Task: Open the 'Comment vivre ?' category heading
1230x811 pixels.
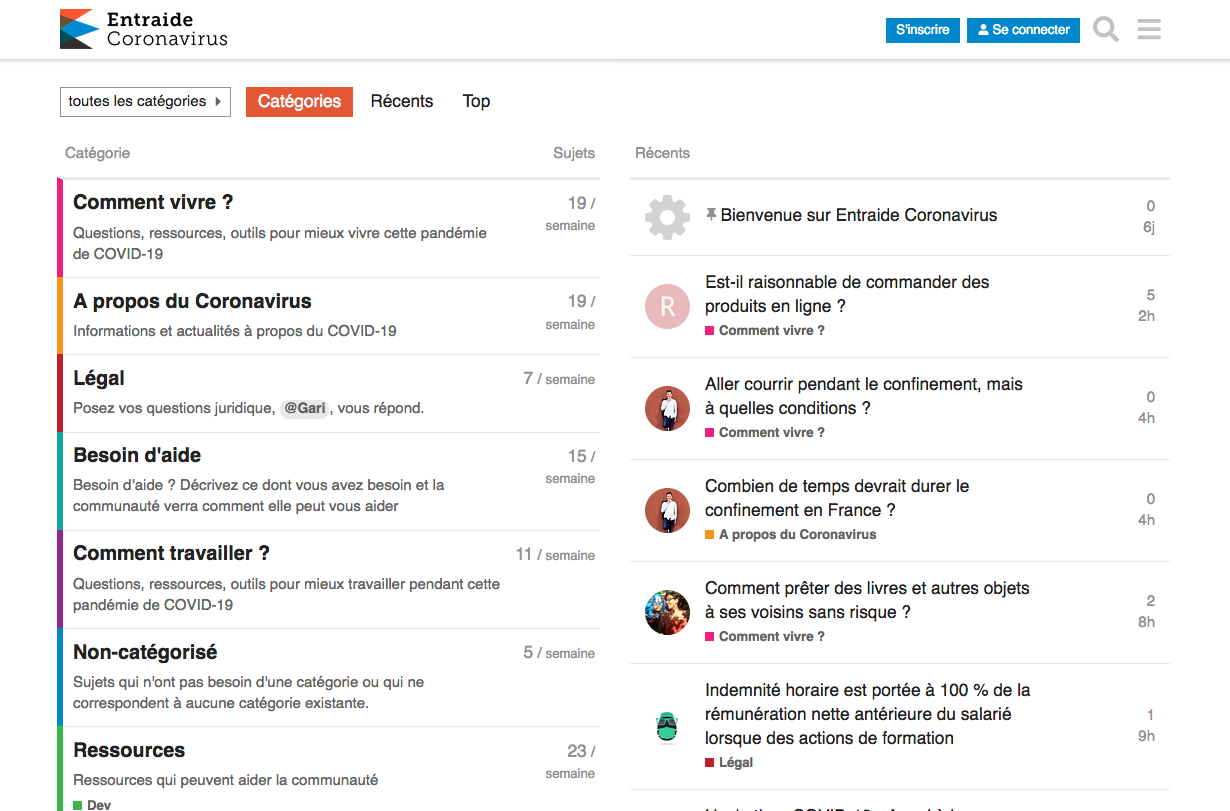Action: tap(153, 202)
